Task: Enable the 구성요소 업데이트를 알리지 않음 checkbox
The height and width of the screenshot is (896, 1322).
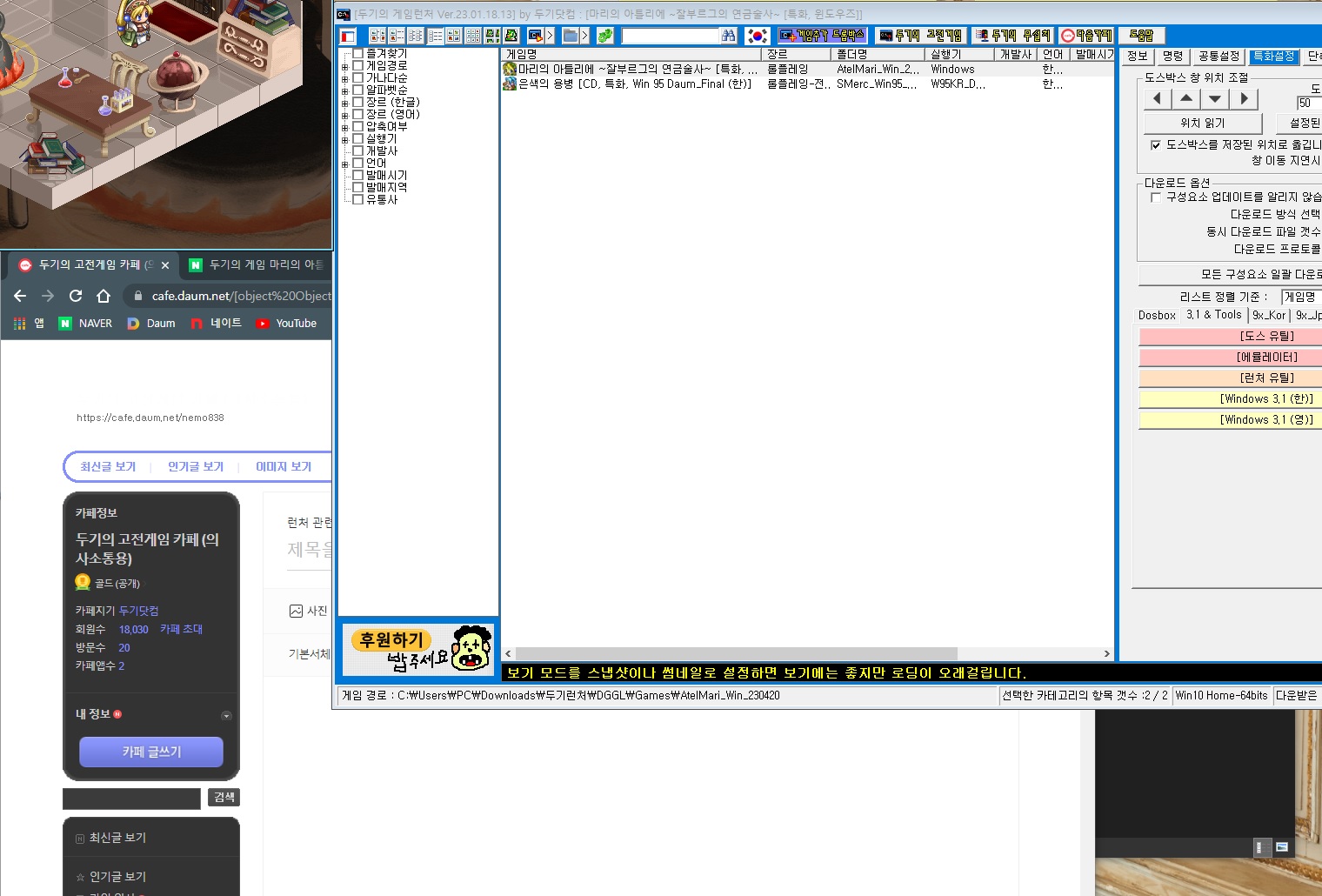Action: [x=1155, y=197]
